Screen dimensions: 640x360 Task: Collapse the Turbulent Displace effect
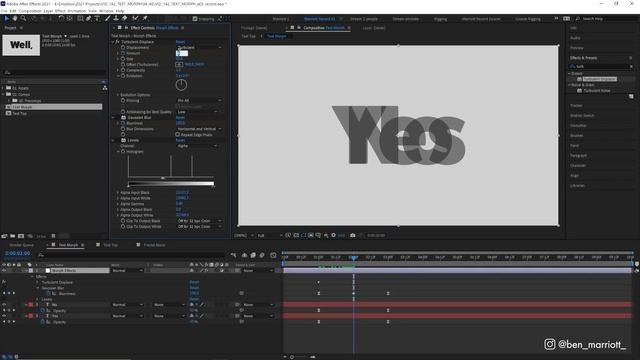tap(113, 42)
